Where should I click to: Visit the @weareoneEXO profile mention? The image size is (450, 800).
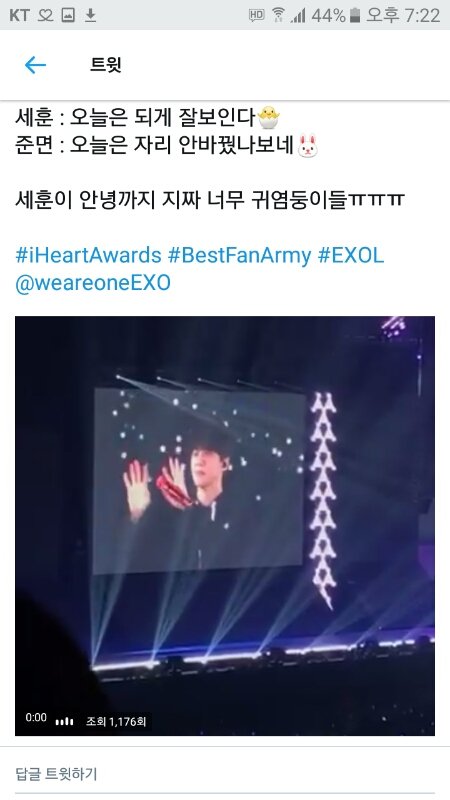coord(93,283)
